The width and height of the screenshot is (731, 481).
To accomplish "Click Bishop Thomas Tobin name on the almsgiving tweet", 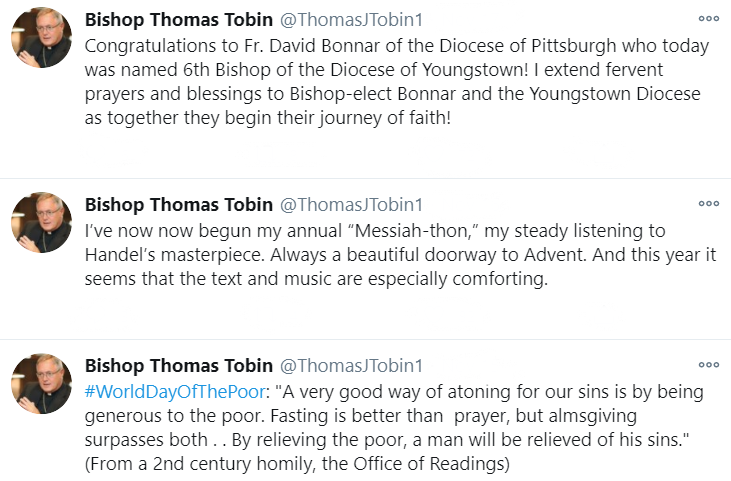I will coord(178,366).
